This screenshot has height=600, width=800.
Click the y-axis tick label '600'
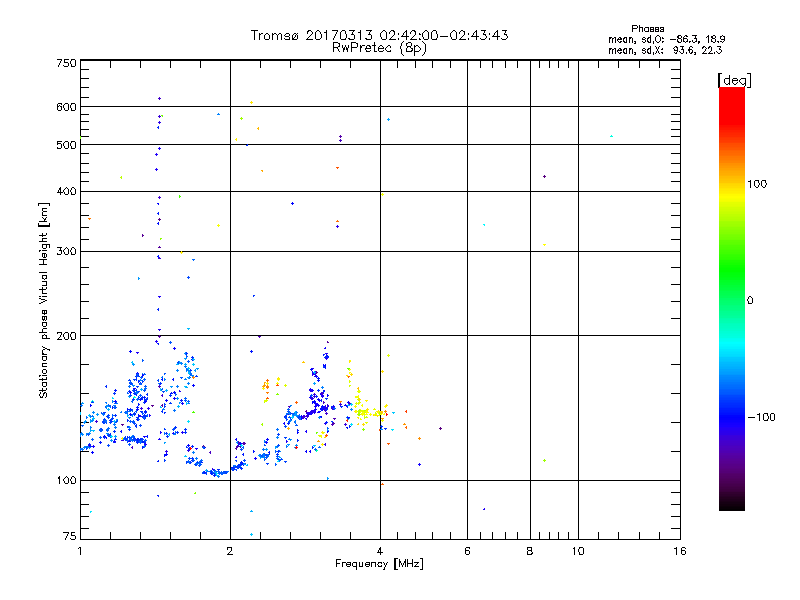pos(66,107)
